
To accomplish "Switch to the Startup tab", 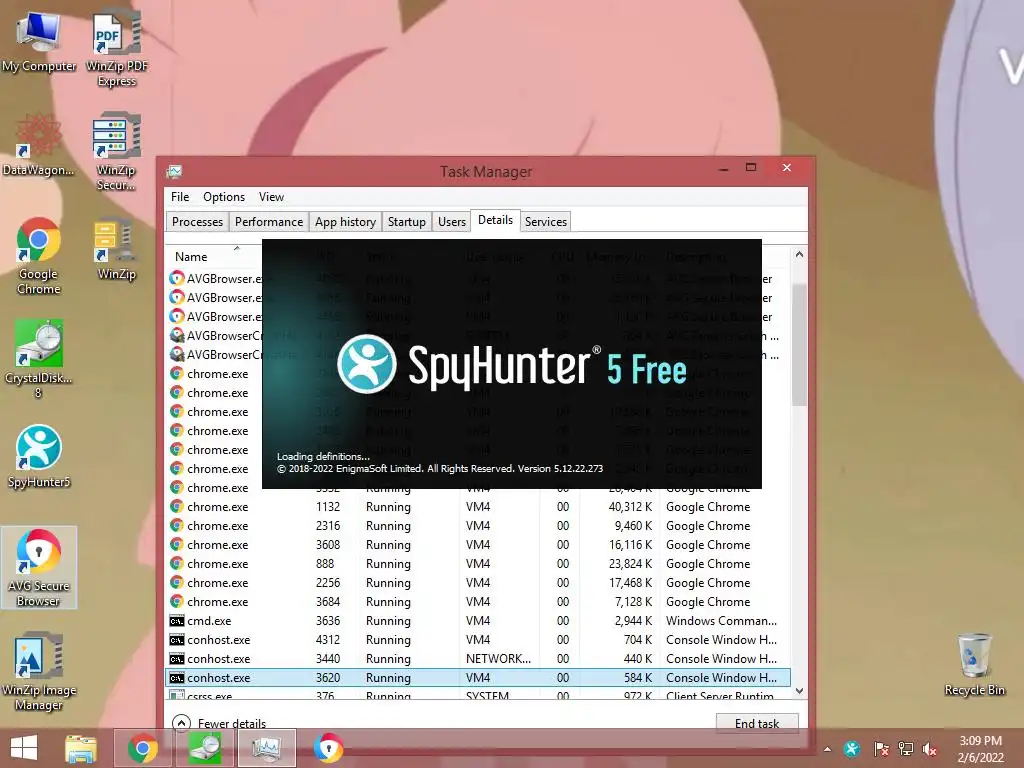I will point(406,222).
